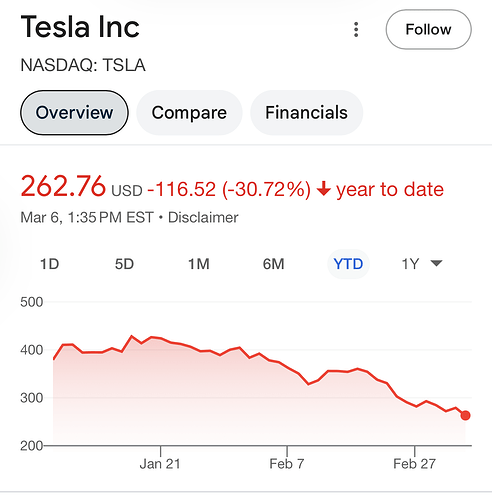Select the YTD time range
The width and height of the screenshot is (492, 500).
(348, 264)
